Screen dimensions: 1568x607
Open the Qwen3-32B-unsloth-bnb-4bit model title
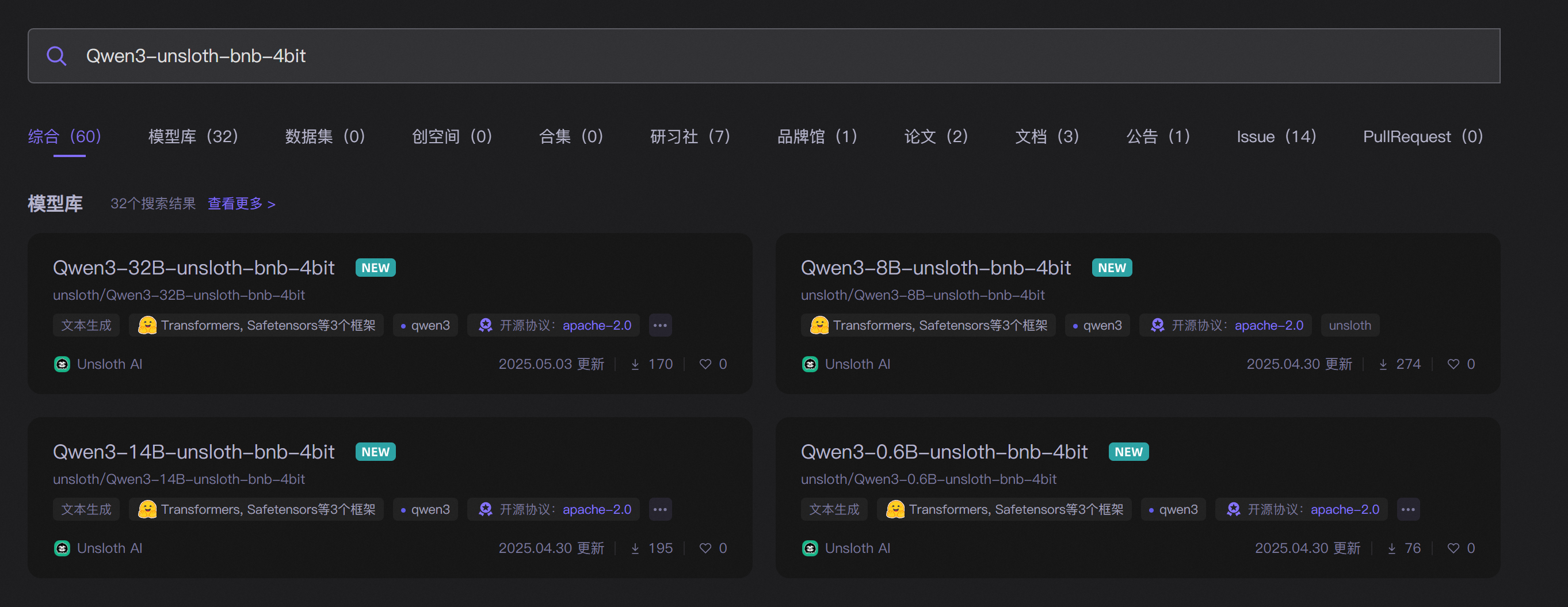coord(193,268)
